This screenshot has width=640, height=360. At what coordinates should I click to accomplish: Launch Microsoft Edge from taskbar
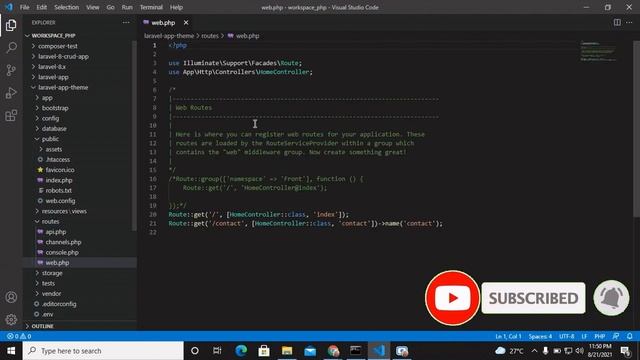(241, 351)
